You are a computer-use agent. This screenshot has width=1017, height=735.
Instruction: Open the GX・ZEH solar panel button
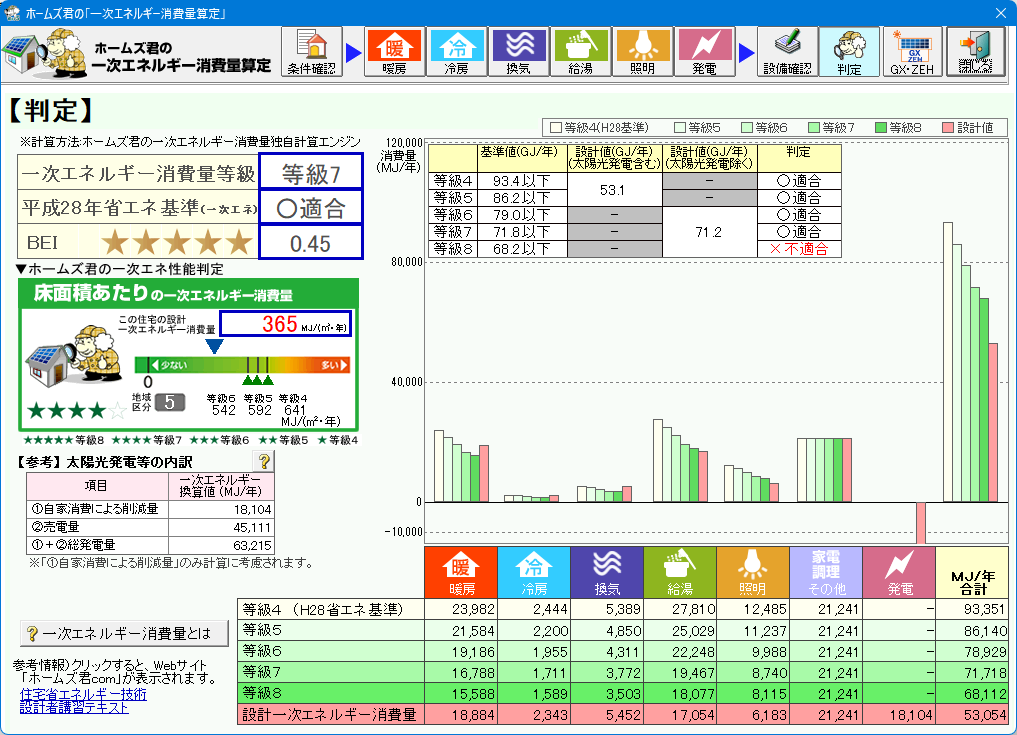[x=911, y=52]
